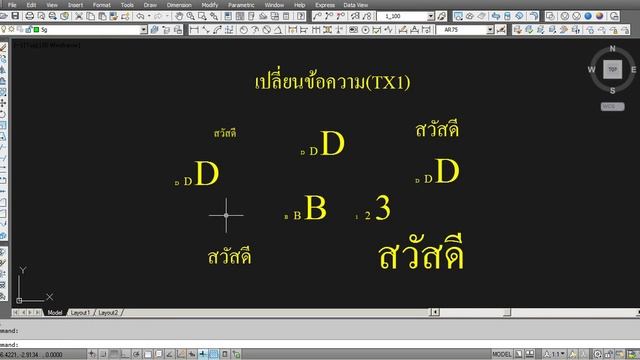This screenshot has height=360, width=640.
Task: Click the MODEL button in status bar
Action: [x=502, y=354]
